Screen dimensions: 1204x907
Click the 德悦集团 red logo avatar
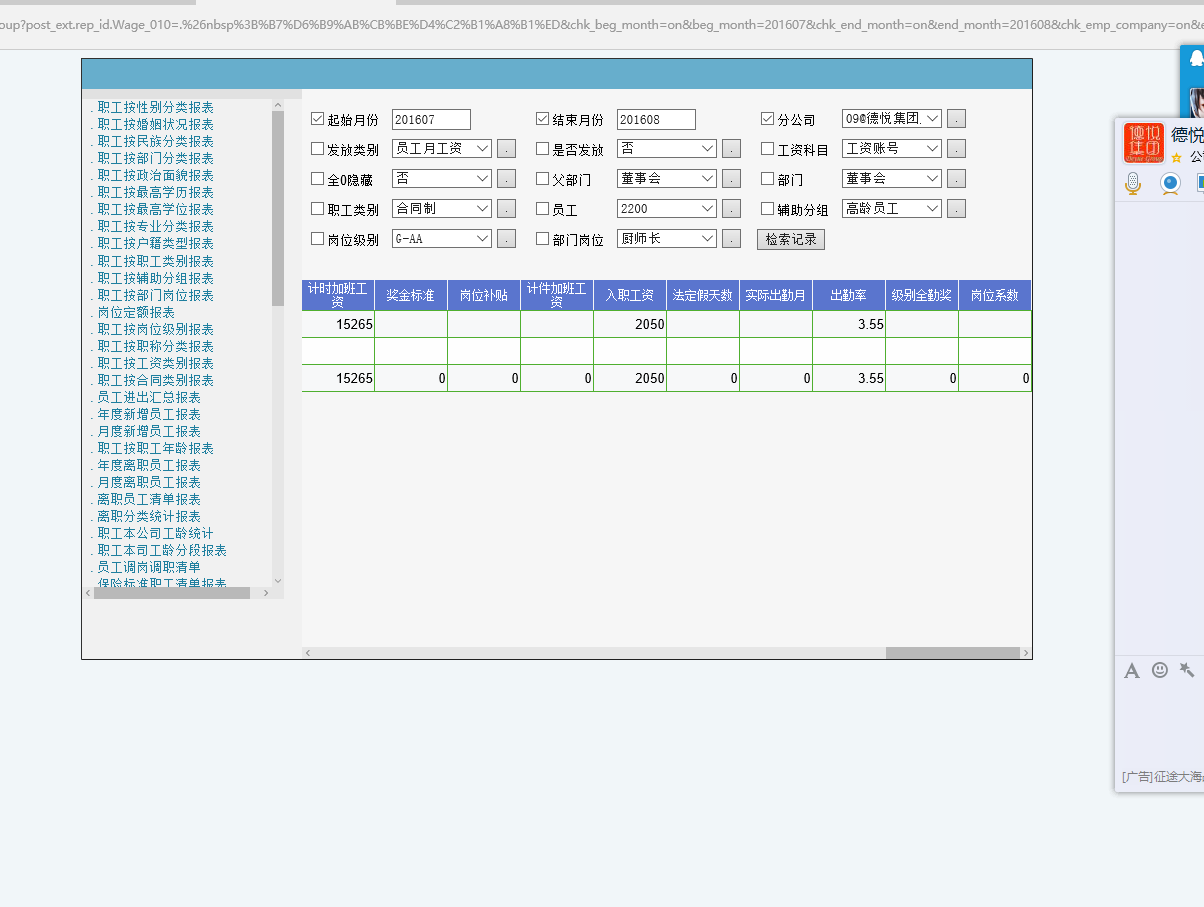1143,143
